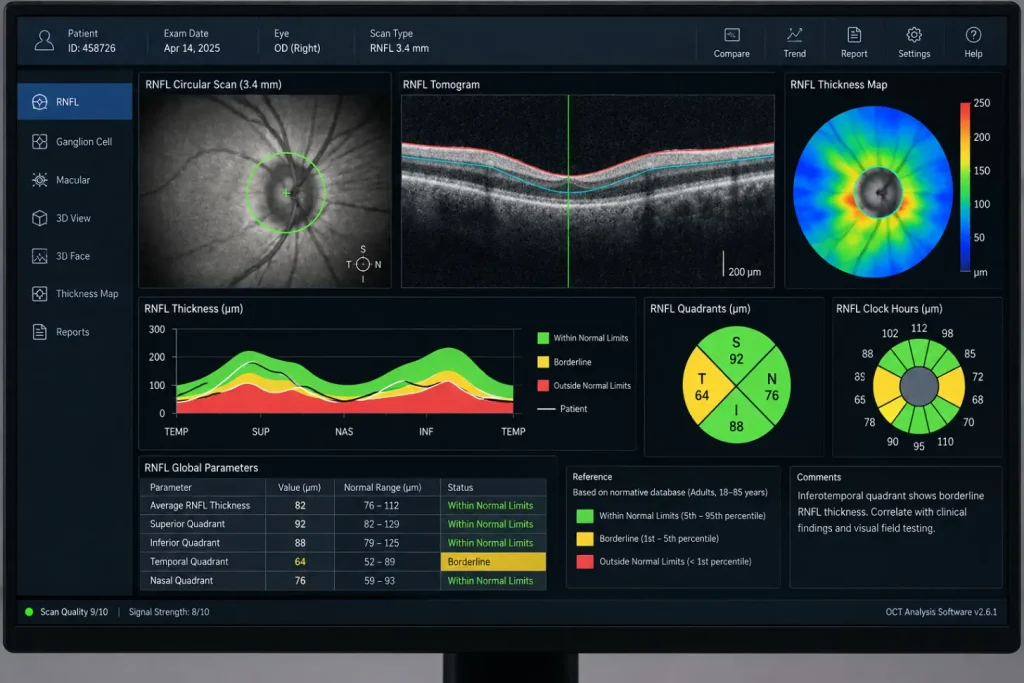Click the Value (µm) column header
Viewport: 1024px width, 683px height.
pyautogui.click(x=299, y=487)
